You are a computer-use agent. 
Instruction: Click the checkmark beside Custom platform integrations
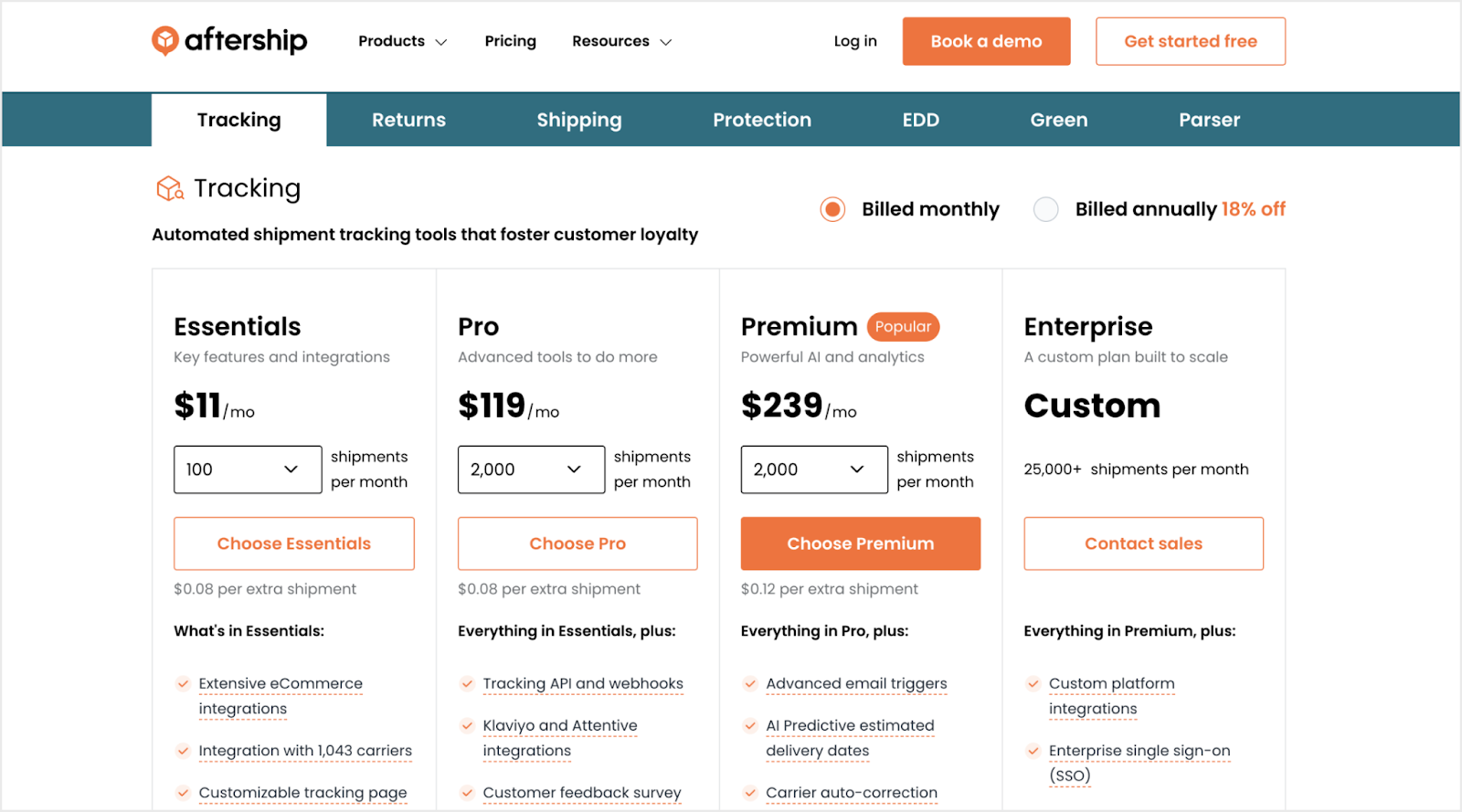tap(1033, 683)
